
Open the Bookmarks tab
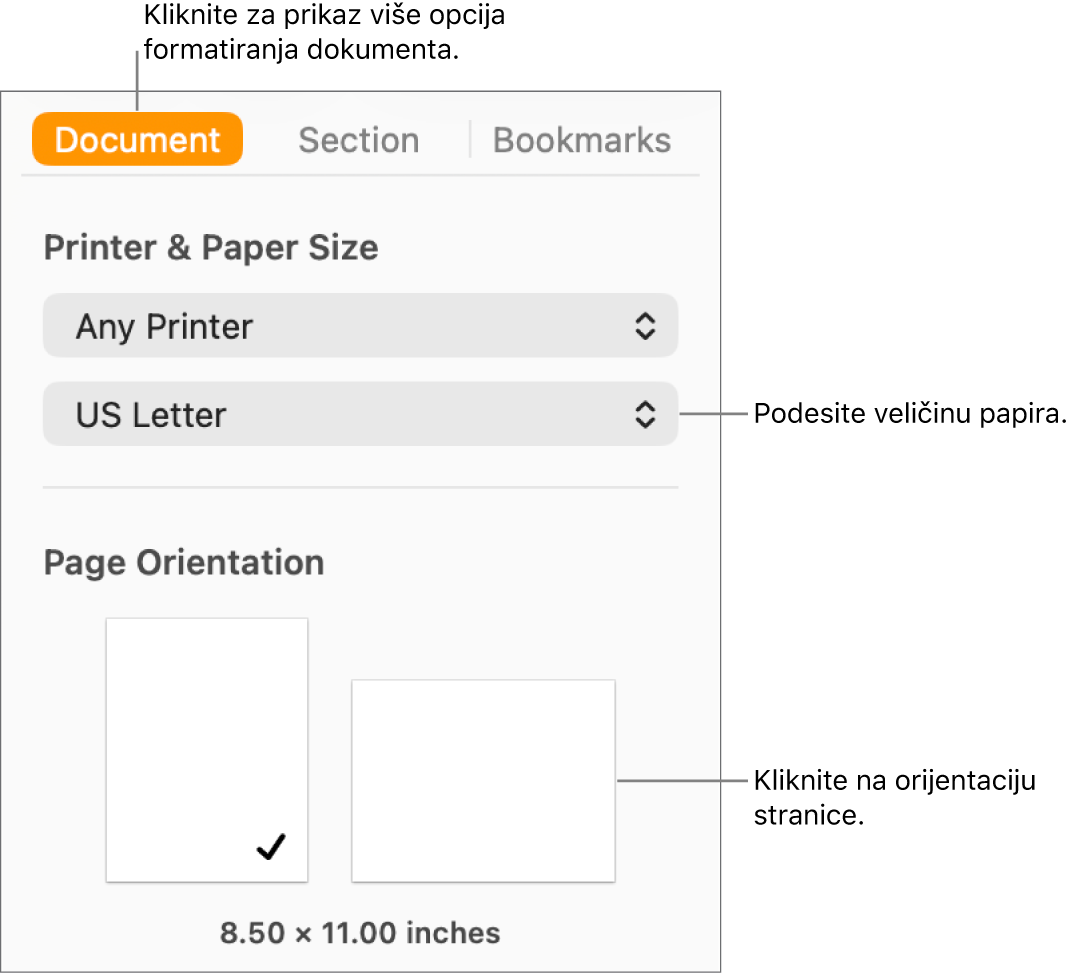point(582,140)
